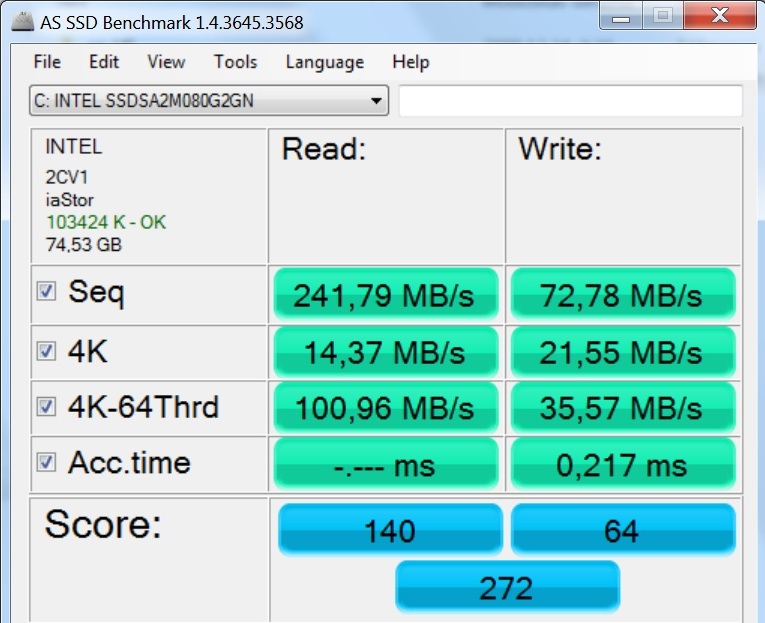The width and height of the screenshot is (765, 623).
Task: Click the write access time 0,217 ms
Action: pyautogui.click(x=623, y=464)
